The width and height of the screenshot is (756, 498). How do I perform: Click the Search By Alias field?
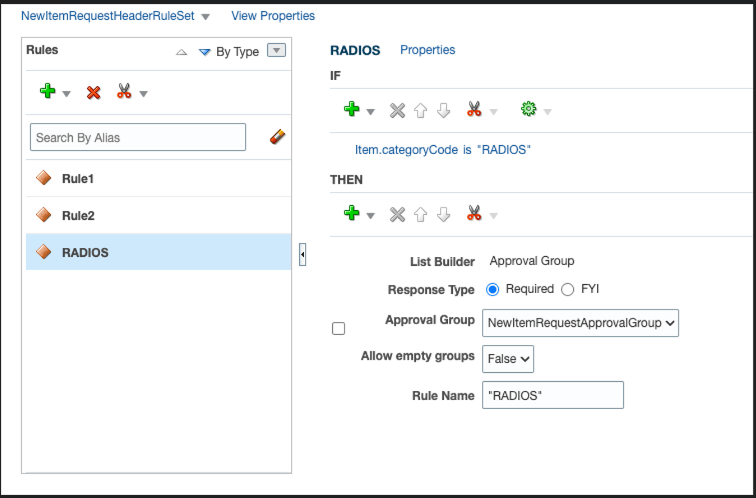pyautogui.click(x=138, y=137)
